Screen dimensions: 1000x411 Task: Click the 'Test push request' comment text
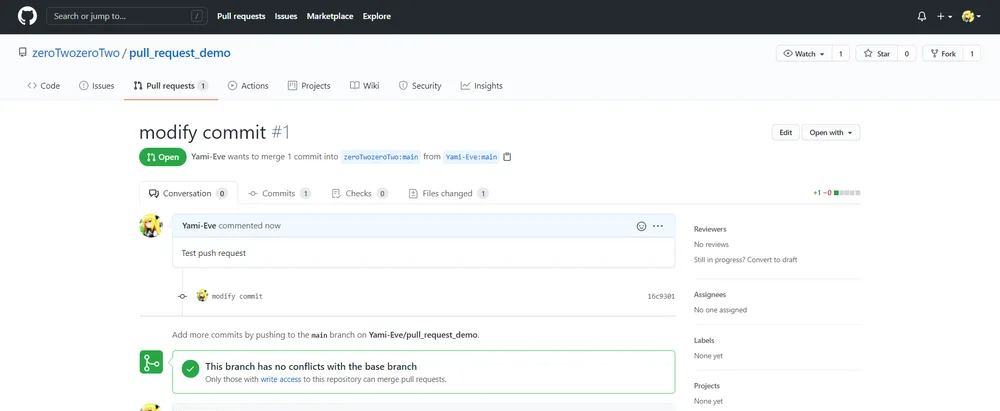[214, 253]
